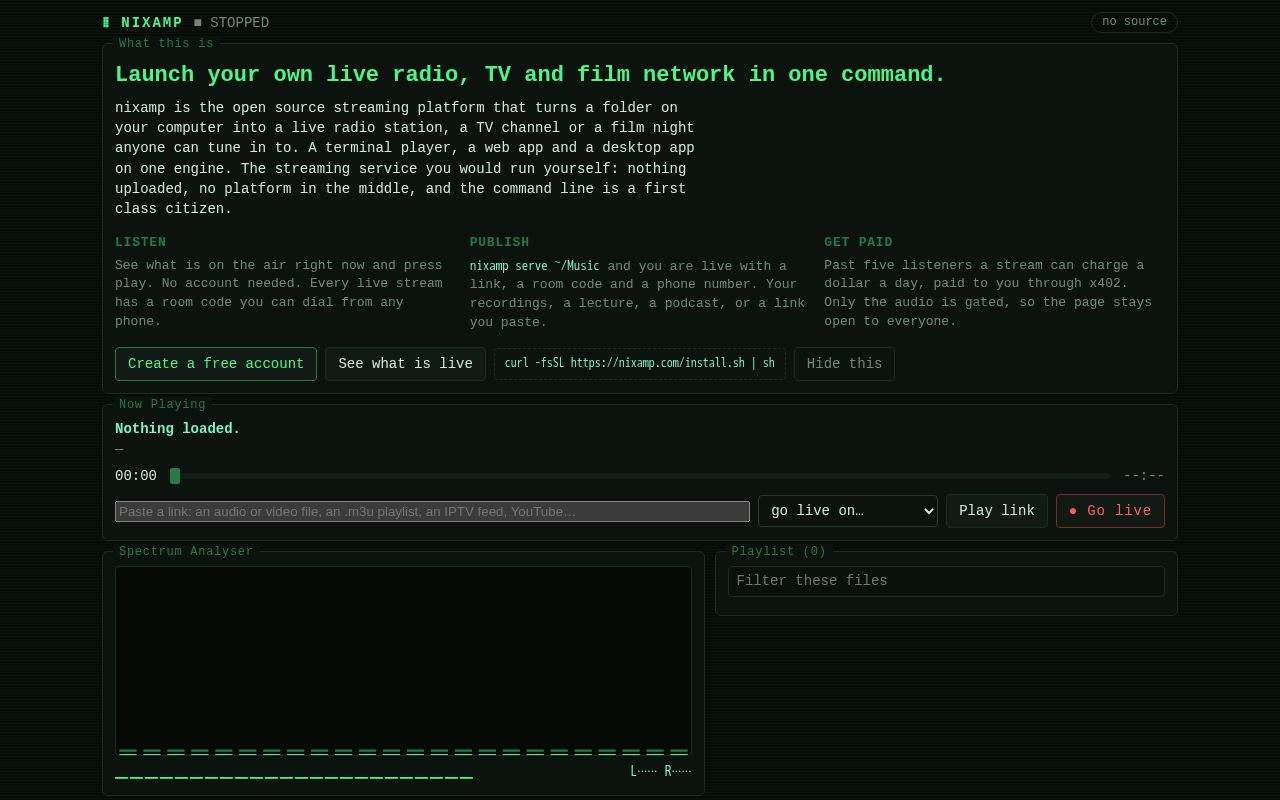Click the seek bar track
The height and width of the screenshot is (800, 1280).
(640, 476)
